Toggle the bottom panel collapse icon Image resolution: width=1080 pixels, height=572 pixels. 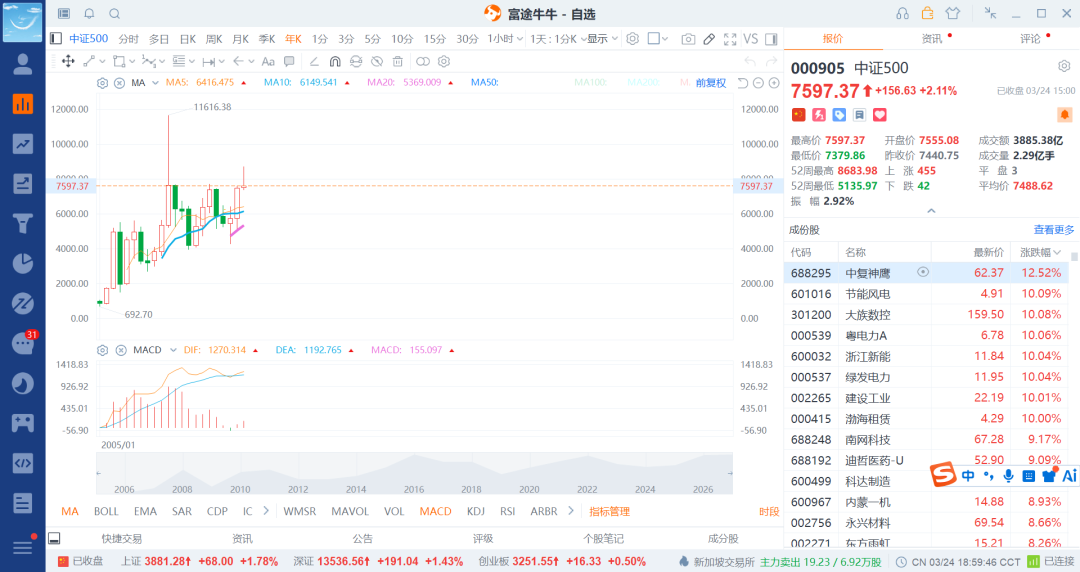54,538
